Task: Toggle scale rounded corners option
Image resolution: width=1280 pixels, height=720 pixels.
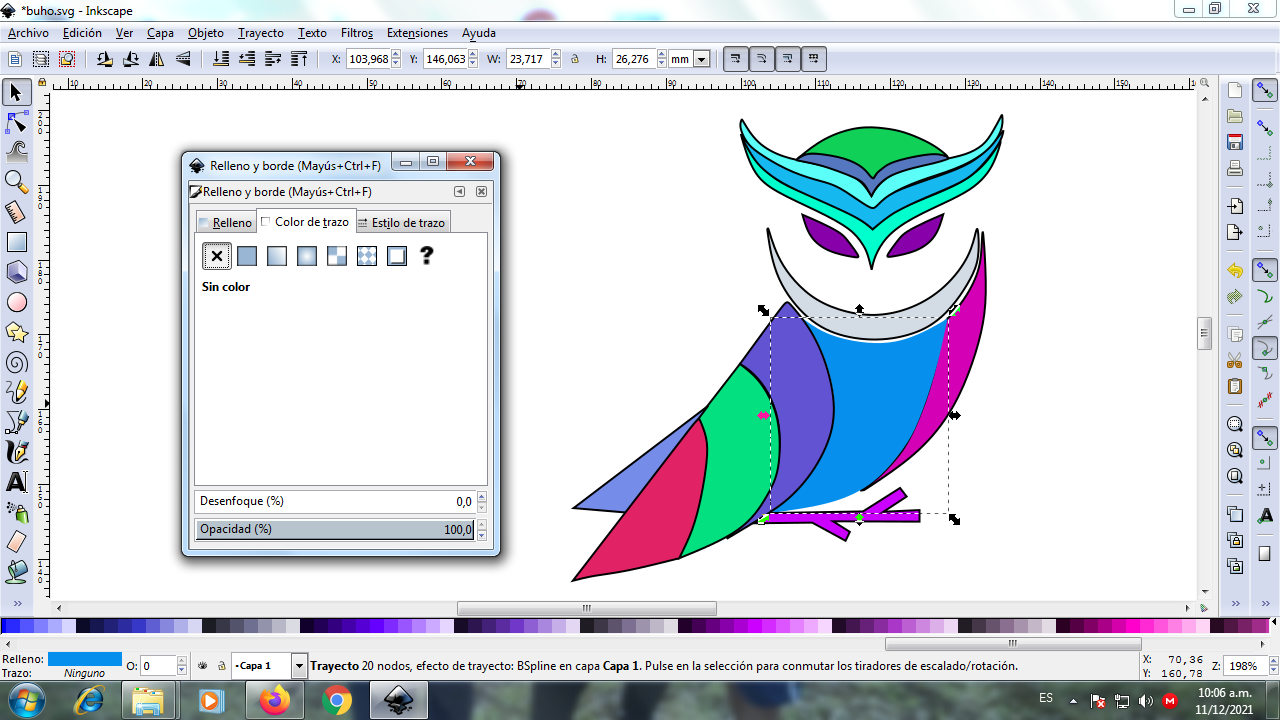Action: coord(761,59)
